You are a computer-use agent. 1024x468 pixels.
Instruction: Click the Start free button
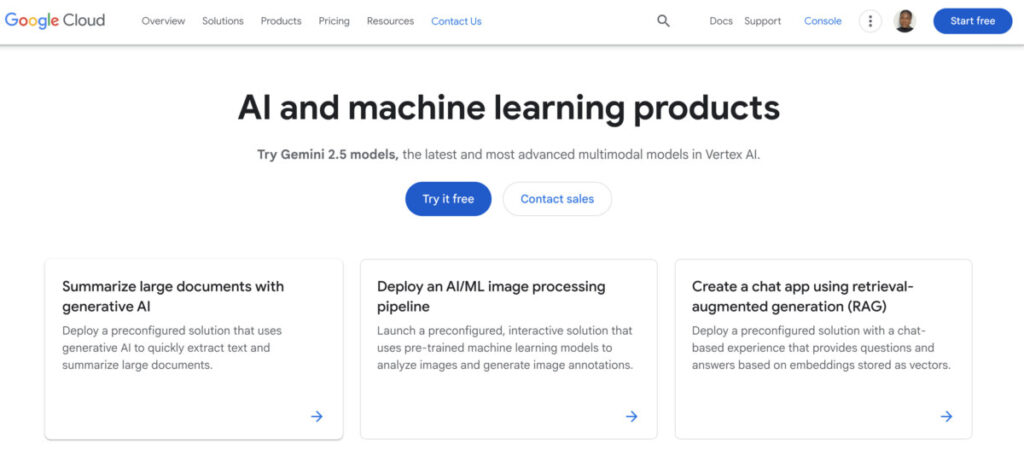(x=972, y=21)
